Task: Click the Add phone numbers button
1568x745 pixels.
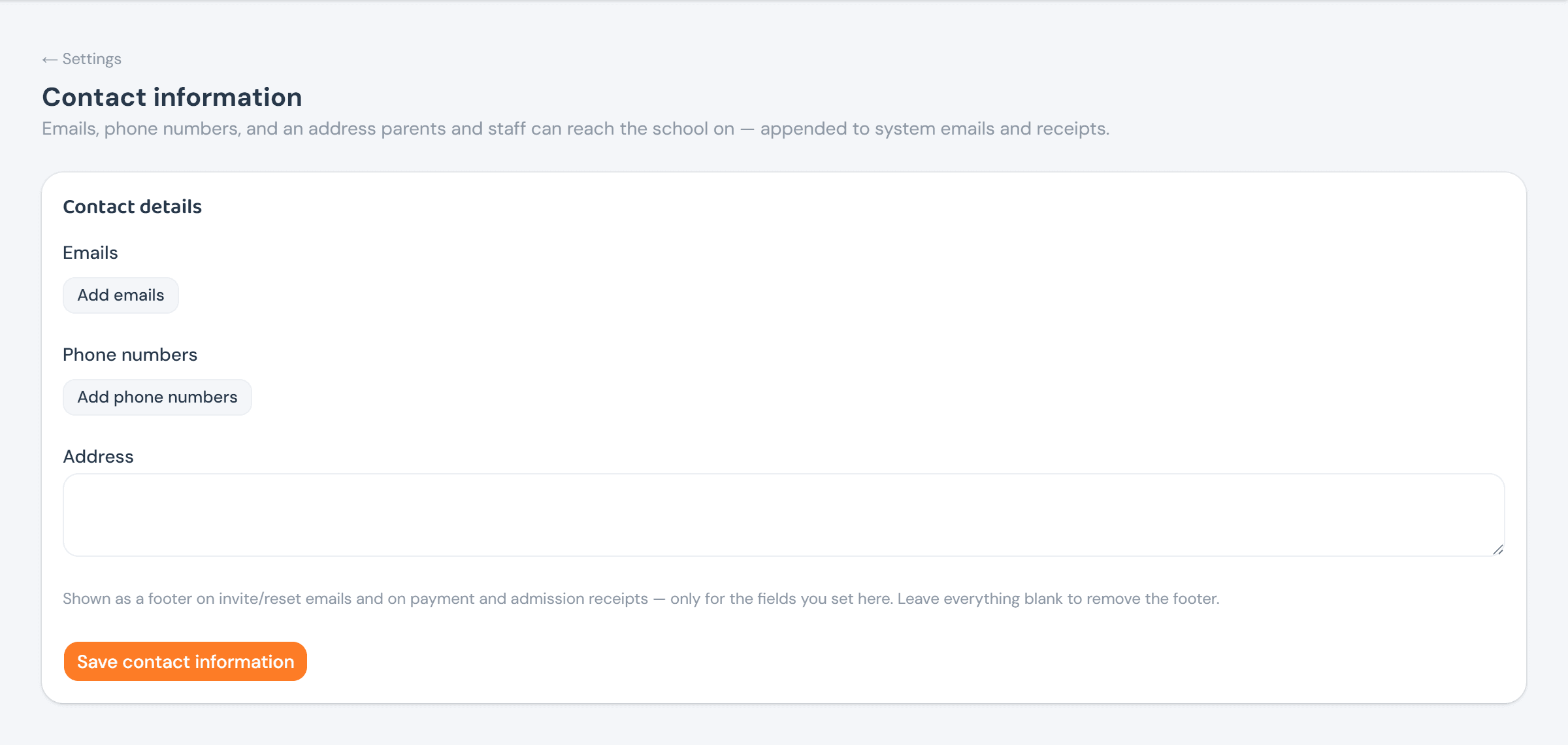Action: [157, 397]
